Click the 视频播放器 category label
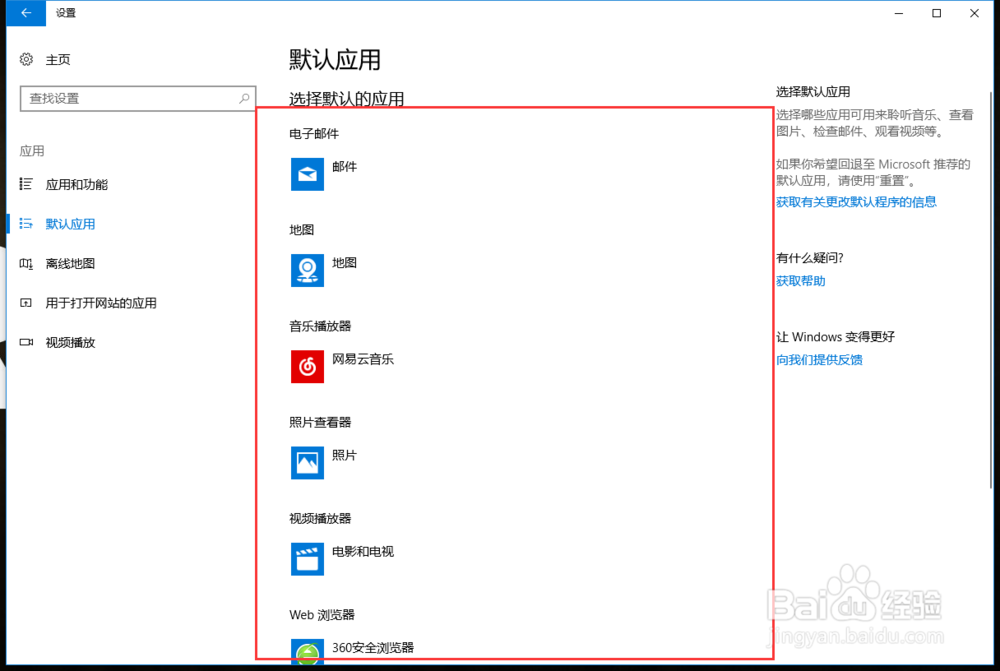Viewport: 1000px width, 671px height. 320,519
